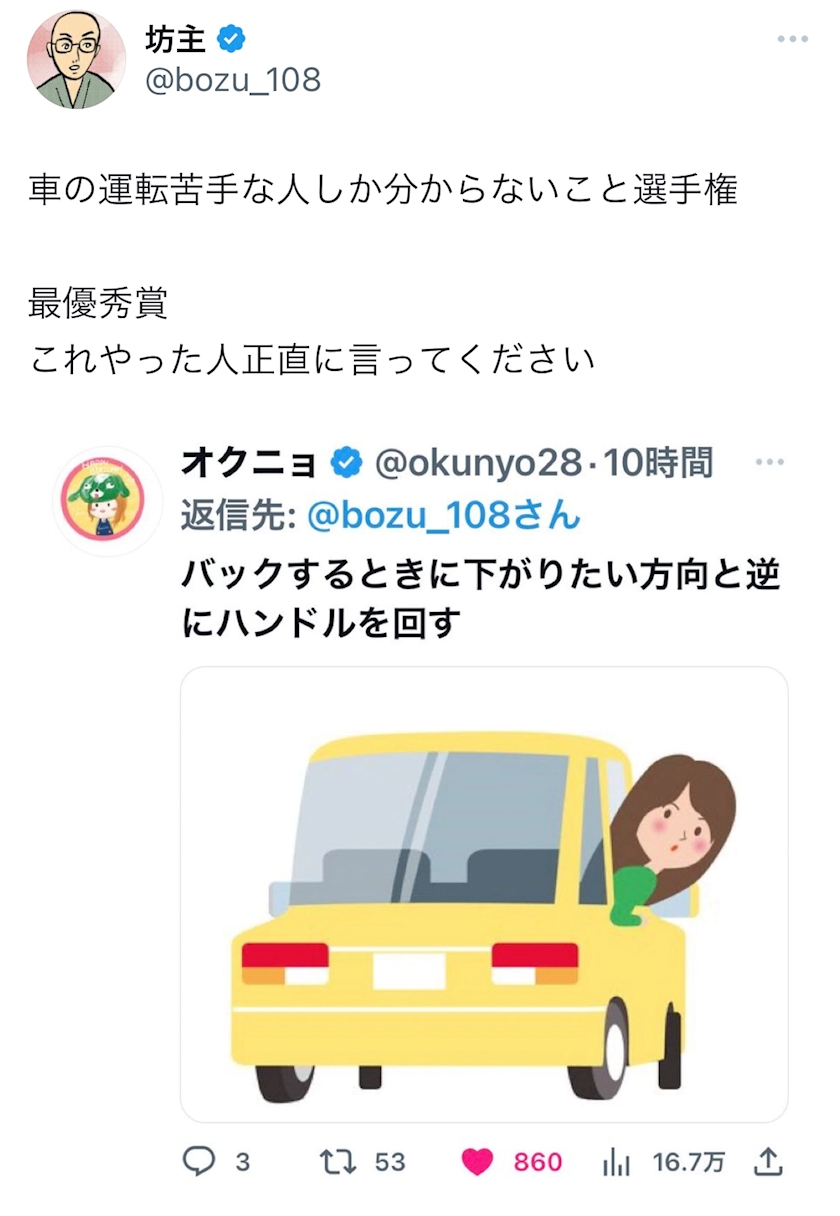Share the tweet using the upload arrow icon
This screenshot has height=1216, width=840.
click(x=767, y=1161)
